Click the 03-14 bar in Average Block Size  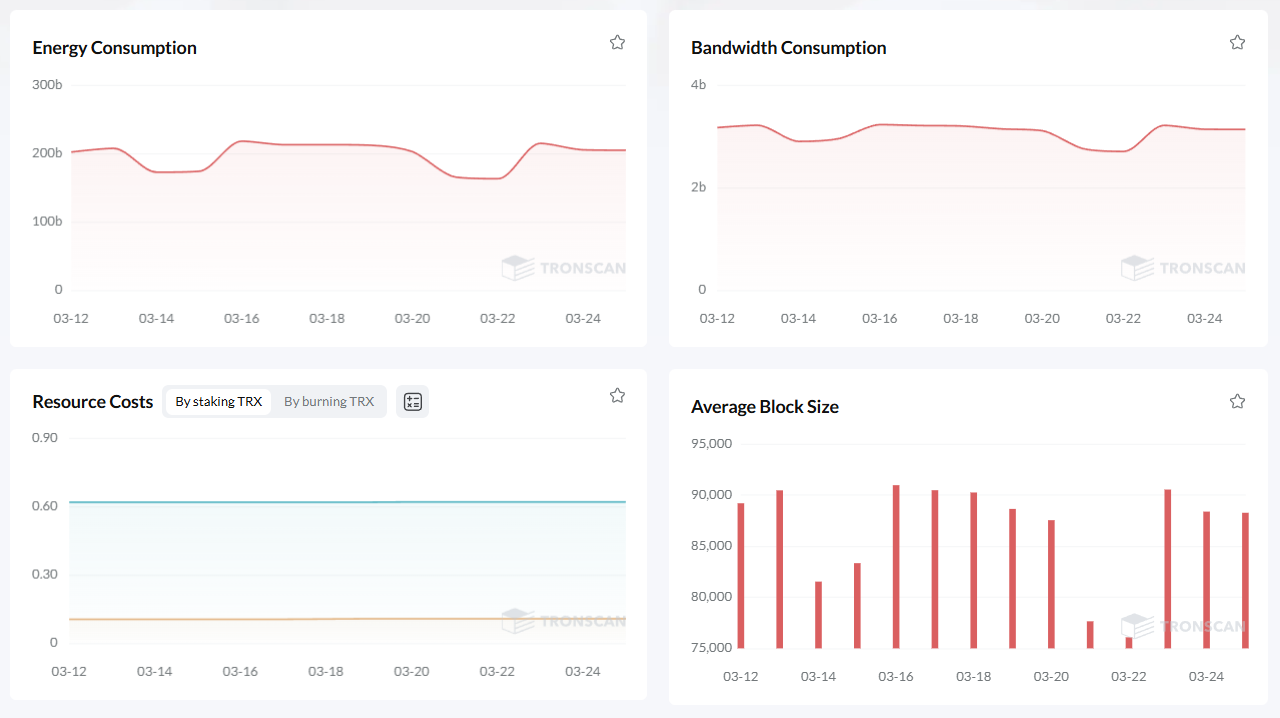point(818,615)
